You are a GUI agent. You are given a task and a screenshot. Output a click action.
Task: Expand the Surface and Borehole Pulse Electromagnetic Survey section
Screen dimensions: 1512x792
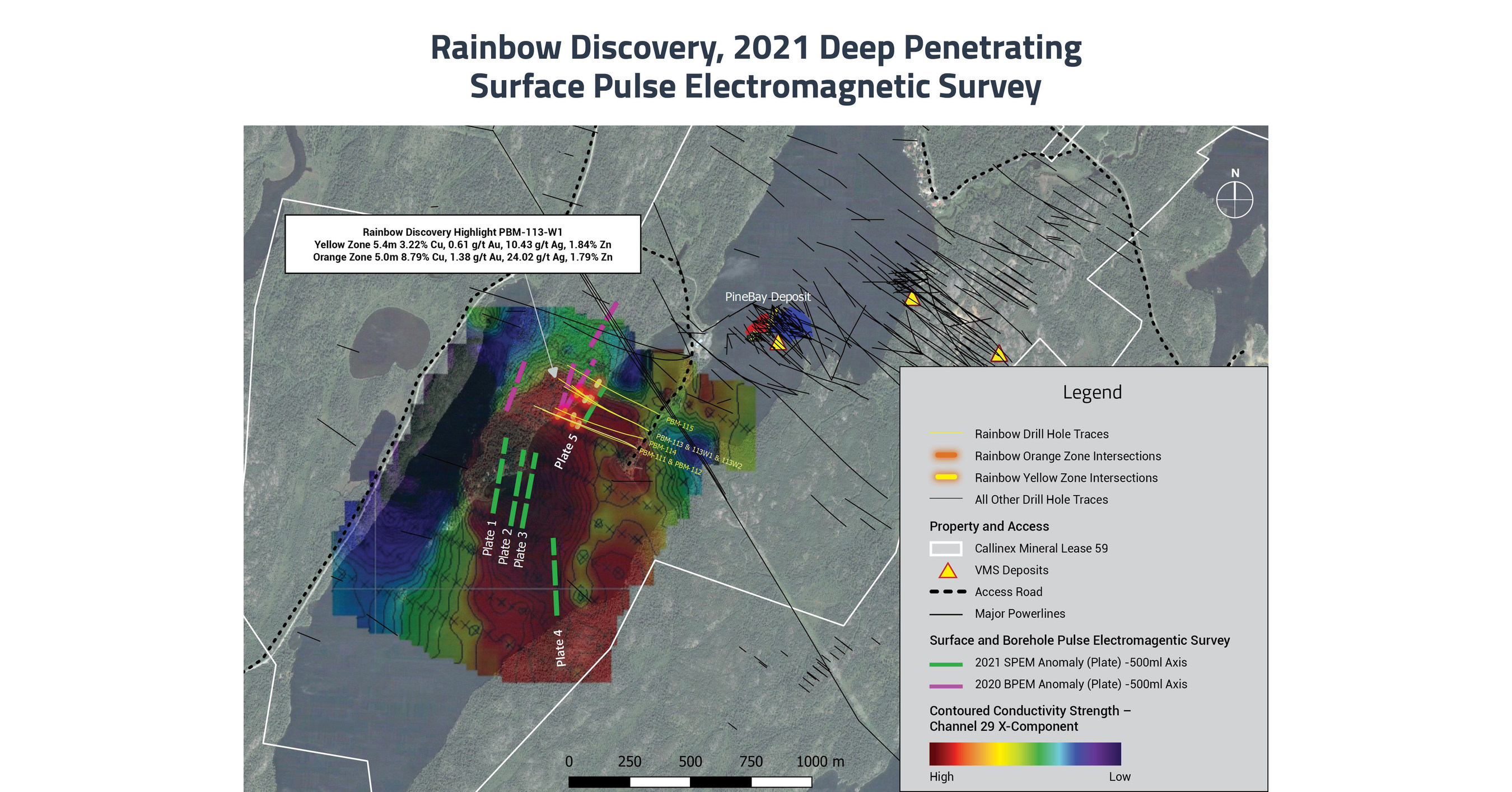[x=1086, y=641]
